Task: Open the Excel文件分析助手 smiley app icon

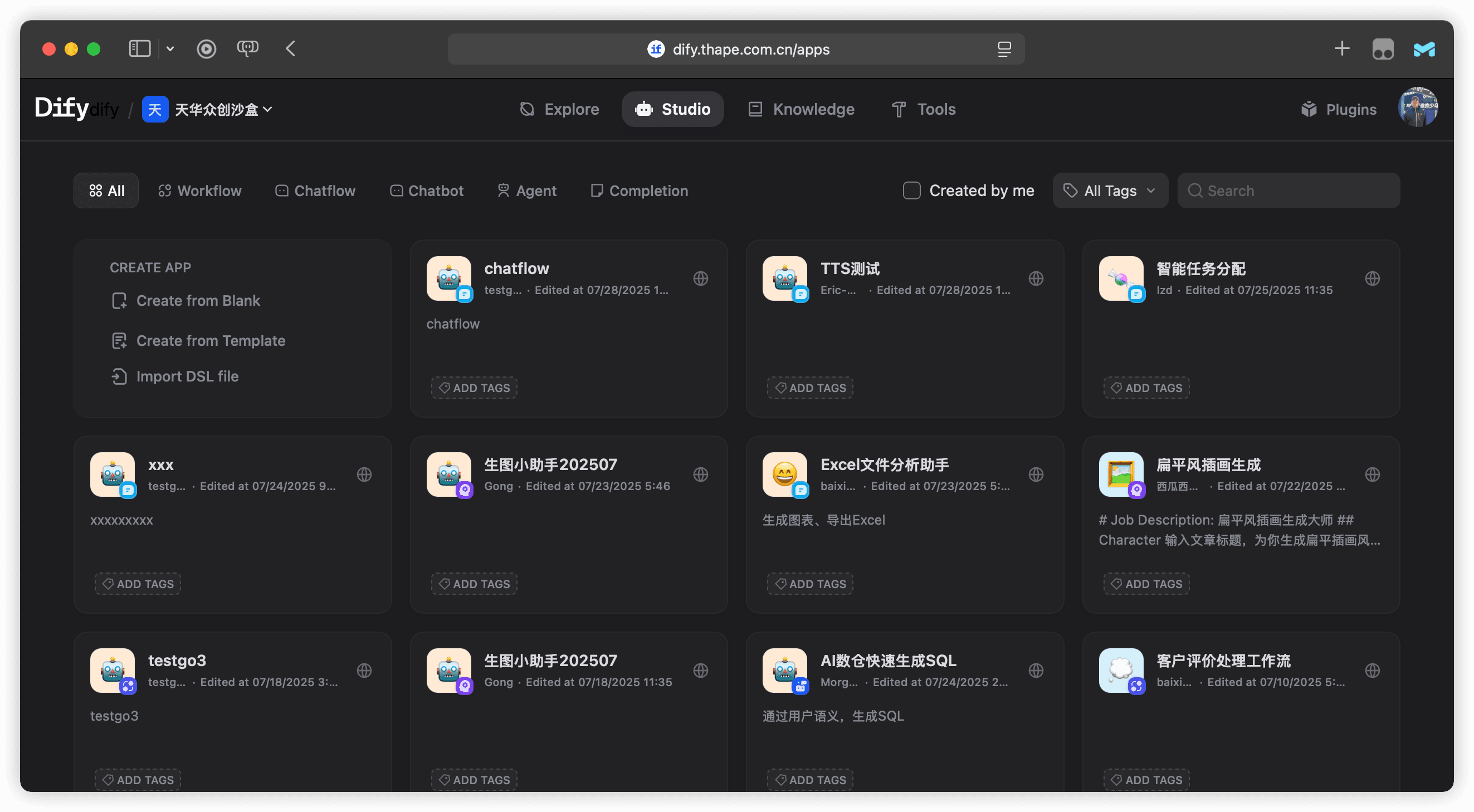Action: click(784, 475)
